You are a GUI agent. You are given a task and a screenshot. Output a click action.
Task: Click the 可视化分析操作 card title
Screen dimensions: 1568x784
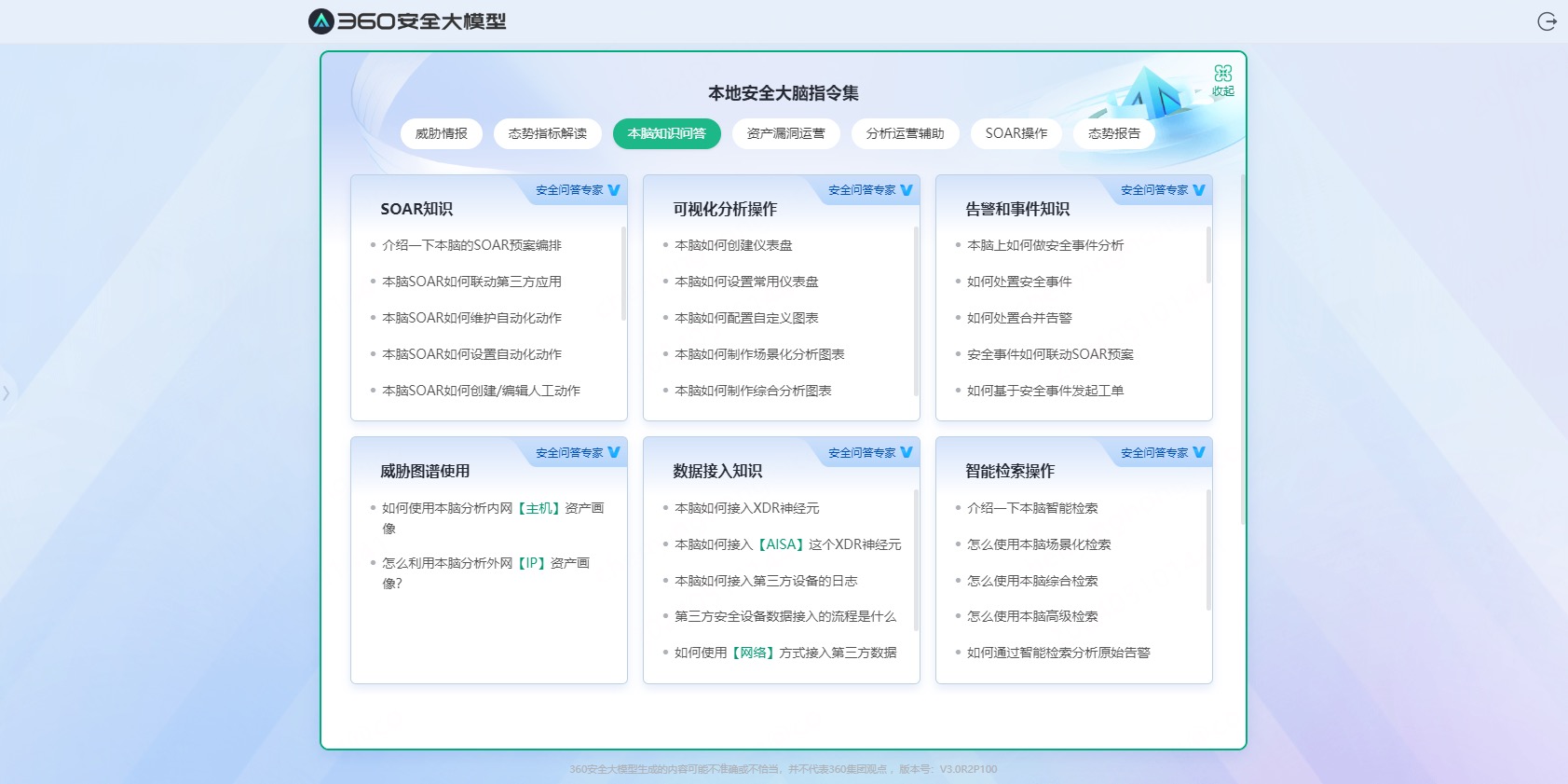click(x=725, y=209)
